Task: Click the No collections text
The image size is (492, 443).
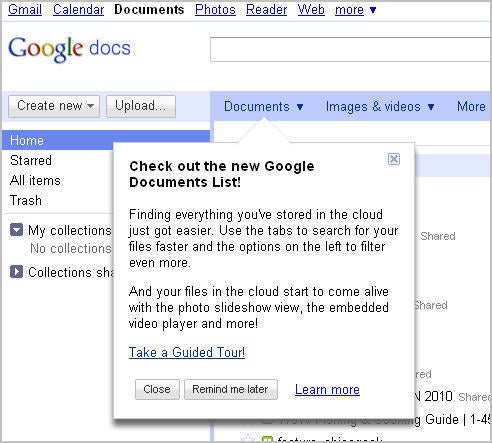Action: click(70, 248)
